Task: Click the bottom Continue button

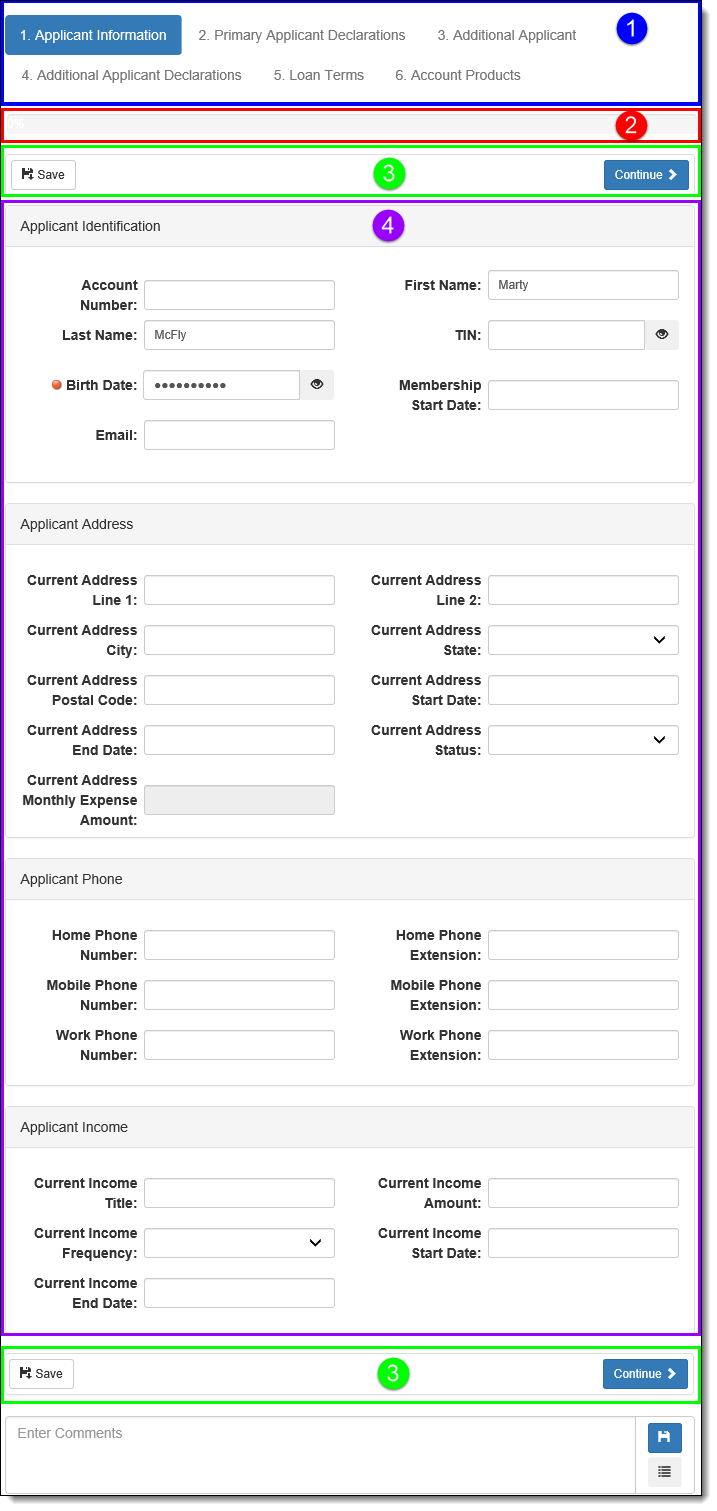Action: point(645,1374)
